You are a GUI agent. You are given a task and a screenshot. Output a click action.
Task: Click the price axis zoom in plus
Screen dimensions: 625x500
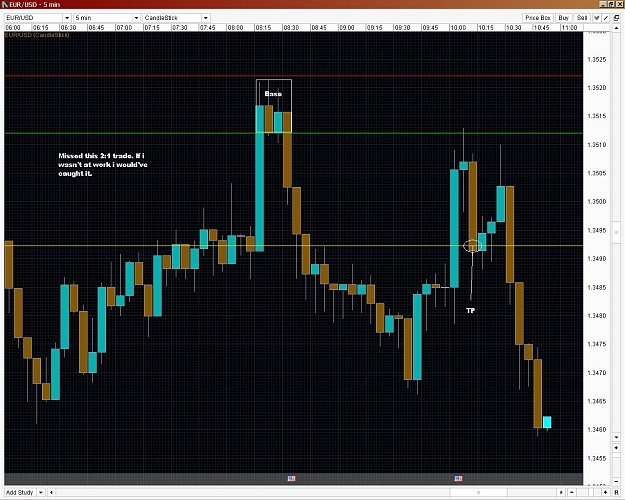tap(616, 448)
